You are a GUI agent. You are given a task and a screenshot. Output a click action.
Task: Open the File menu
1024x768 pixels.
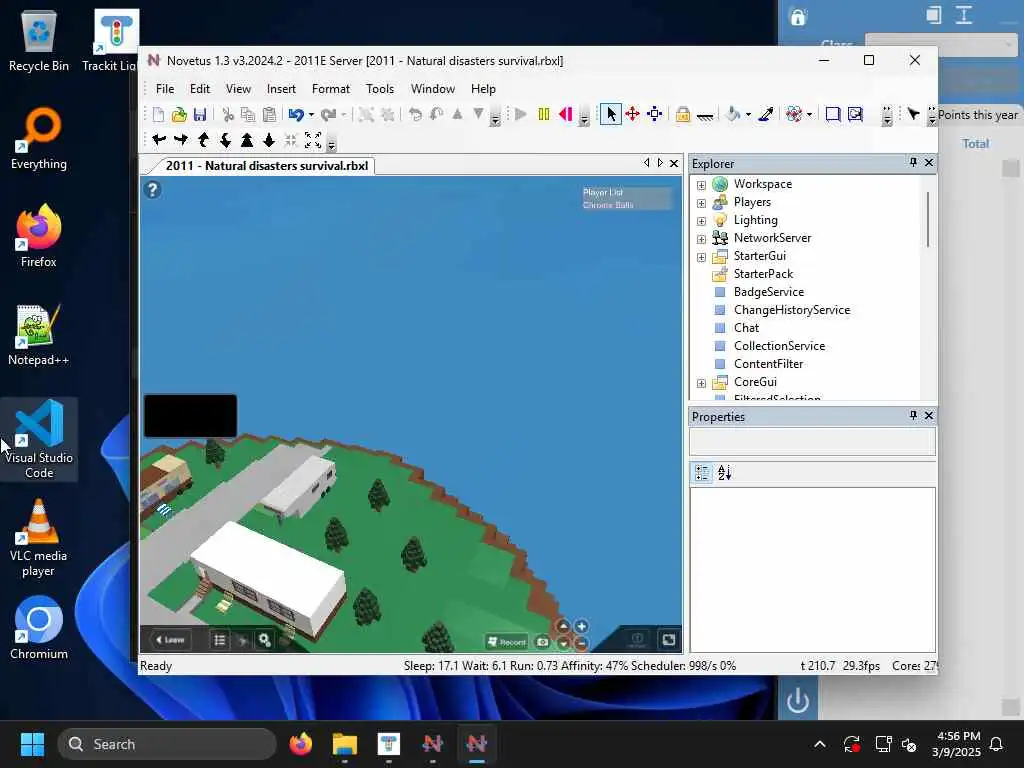[x=165, y=89]
